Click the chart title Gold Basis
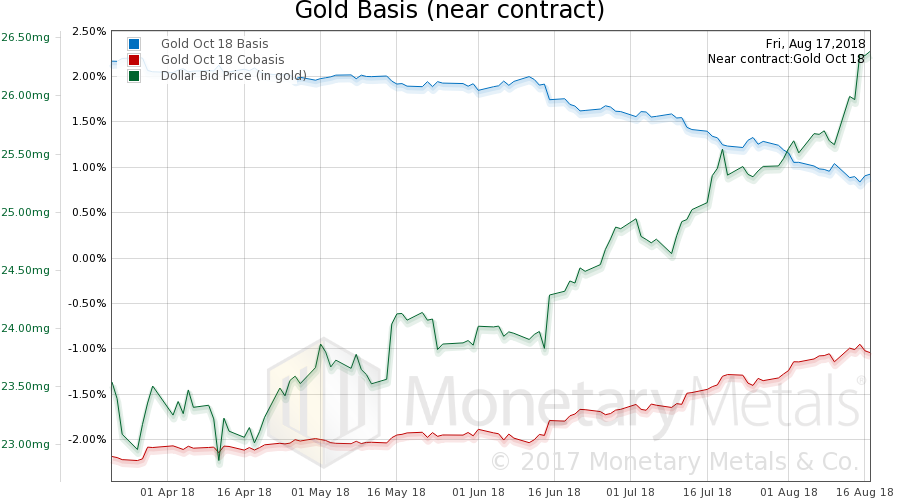Viewport: 900px width, 500px height. coord(449,10)
